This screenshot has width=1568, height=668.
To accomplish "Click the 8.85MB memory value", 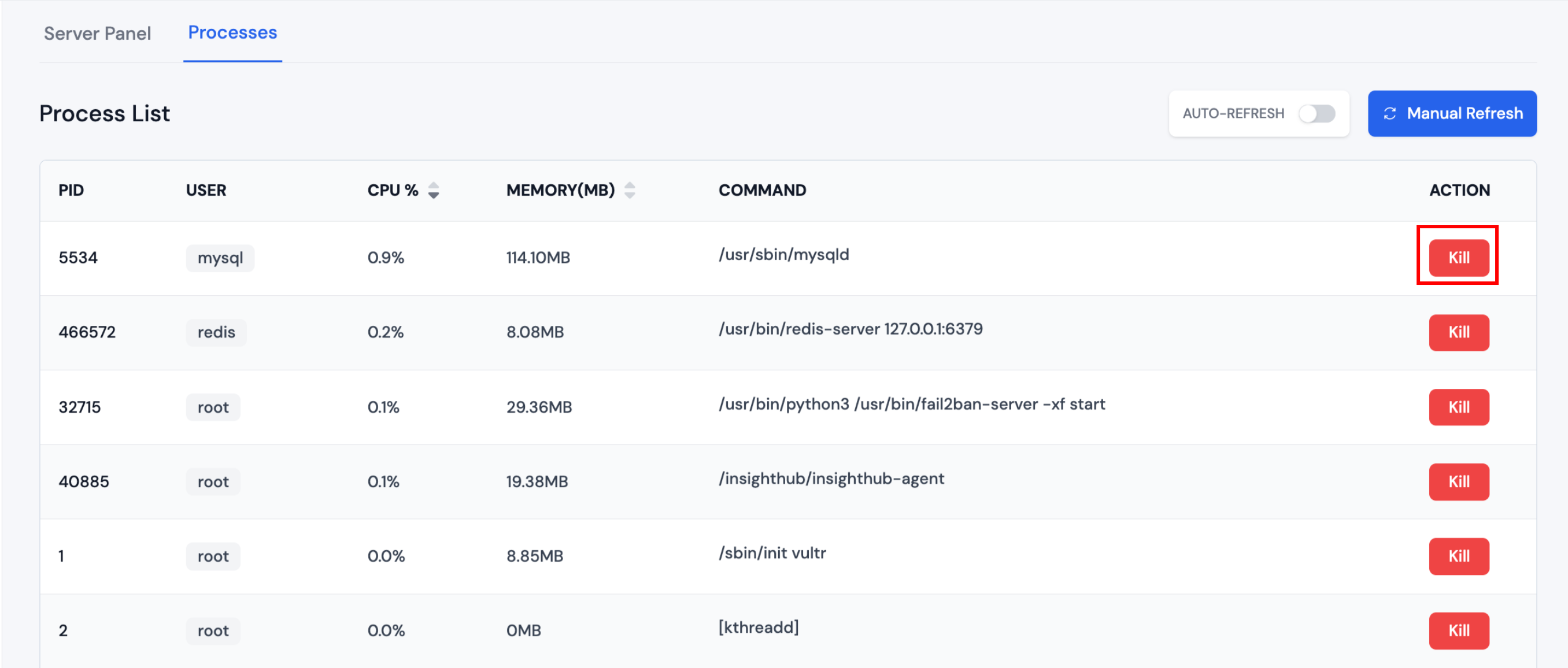I will [x=534, y=556].
